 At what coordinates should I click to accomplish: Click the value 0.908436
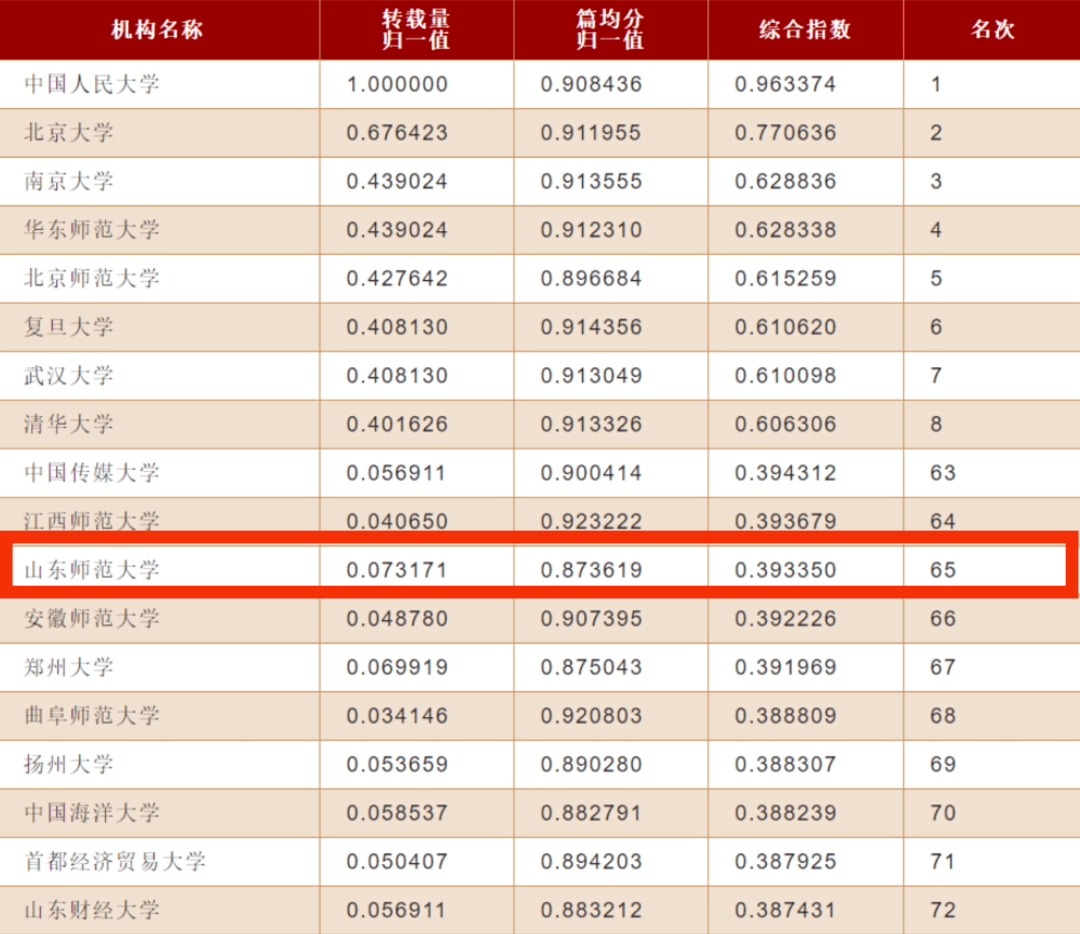coord(592,84)
